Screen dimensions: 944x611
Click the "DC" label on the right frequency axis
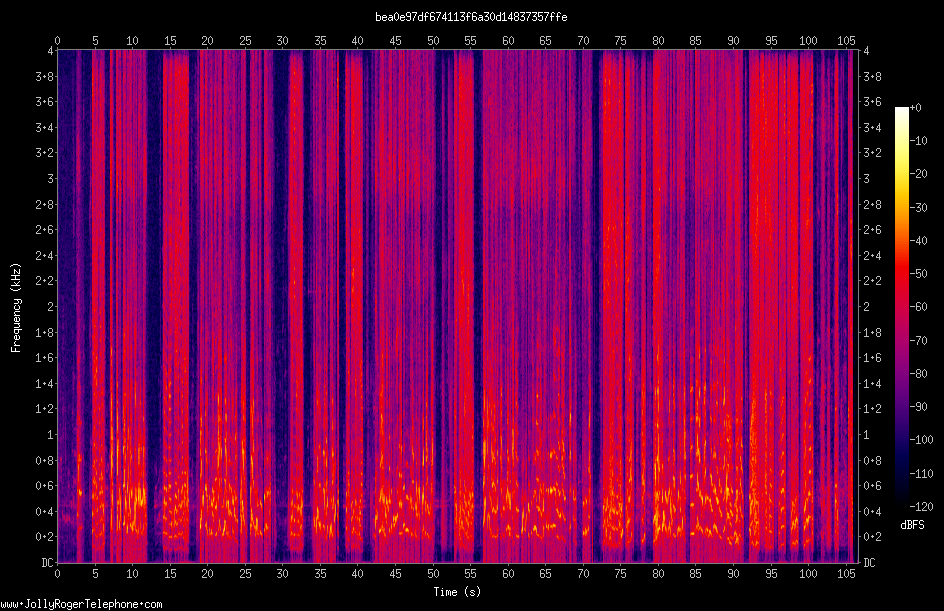pyautogui.click(x=869, y=563)
